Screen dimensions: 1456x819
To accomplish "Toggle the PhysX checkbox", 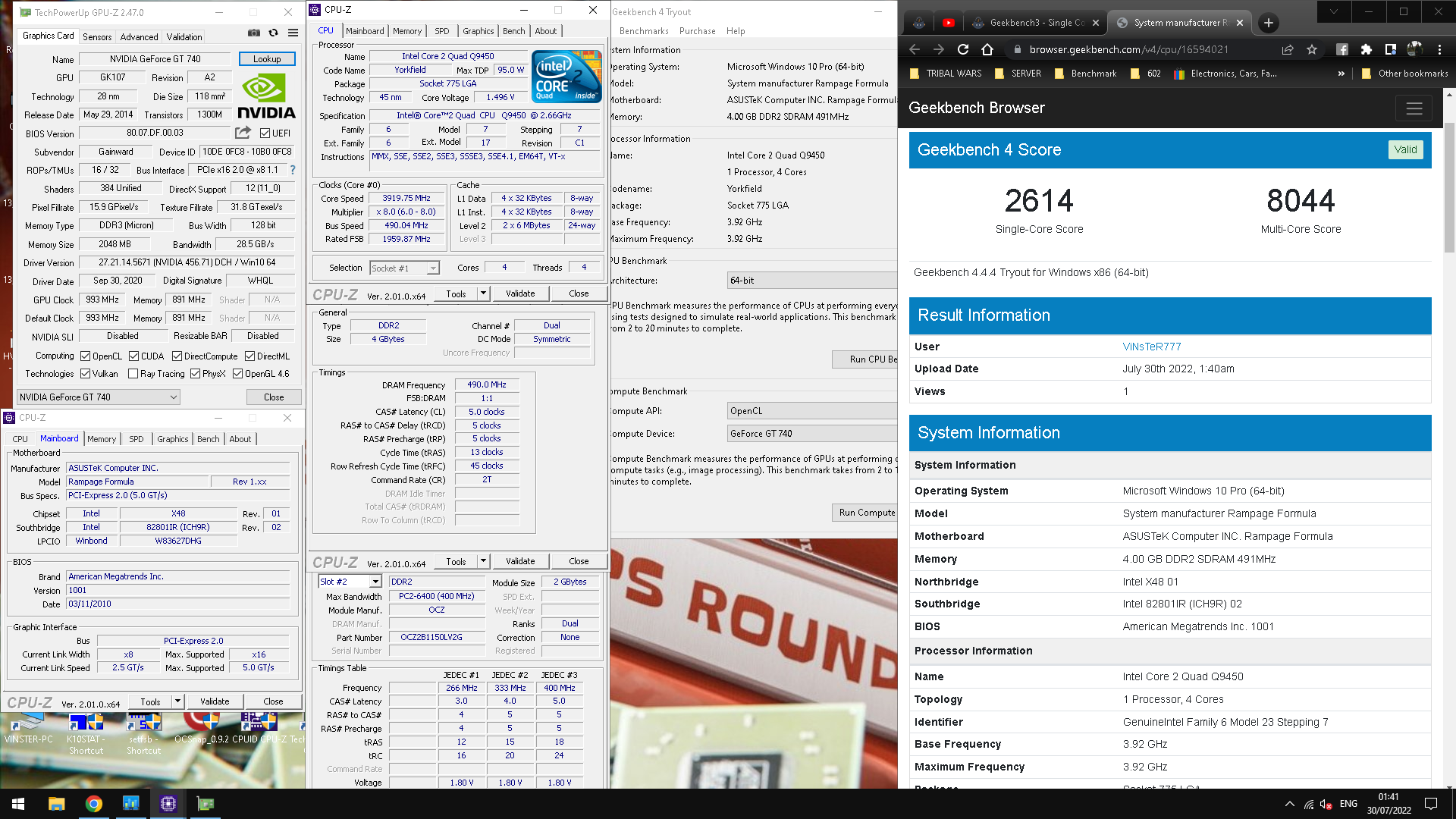I will point(195,374).
